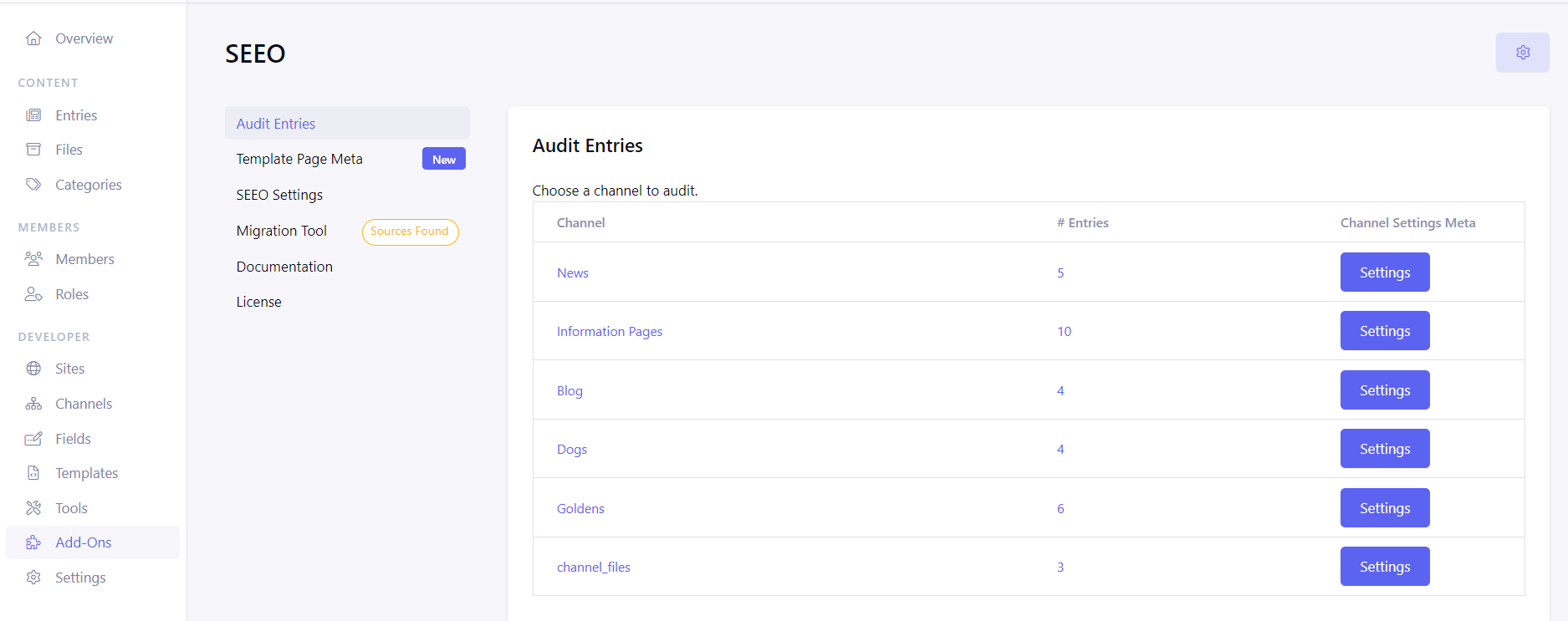Screen dimensions: 1568x621
Task: Click the Entries icon in sidebar
Action: point(33,115)
